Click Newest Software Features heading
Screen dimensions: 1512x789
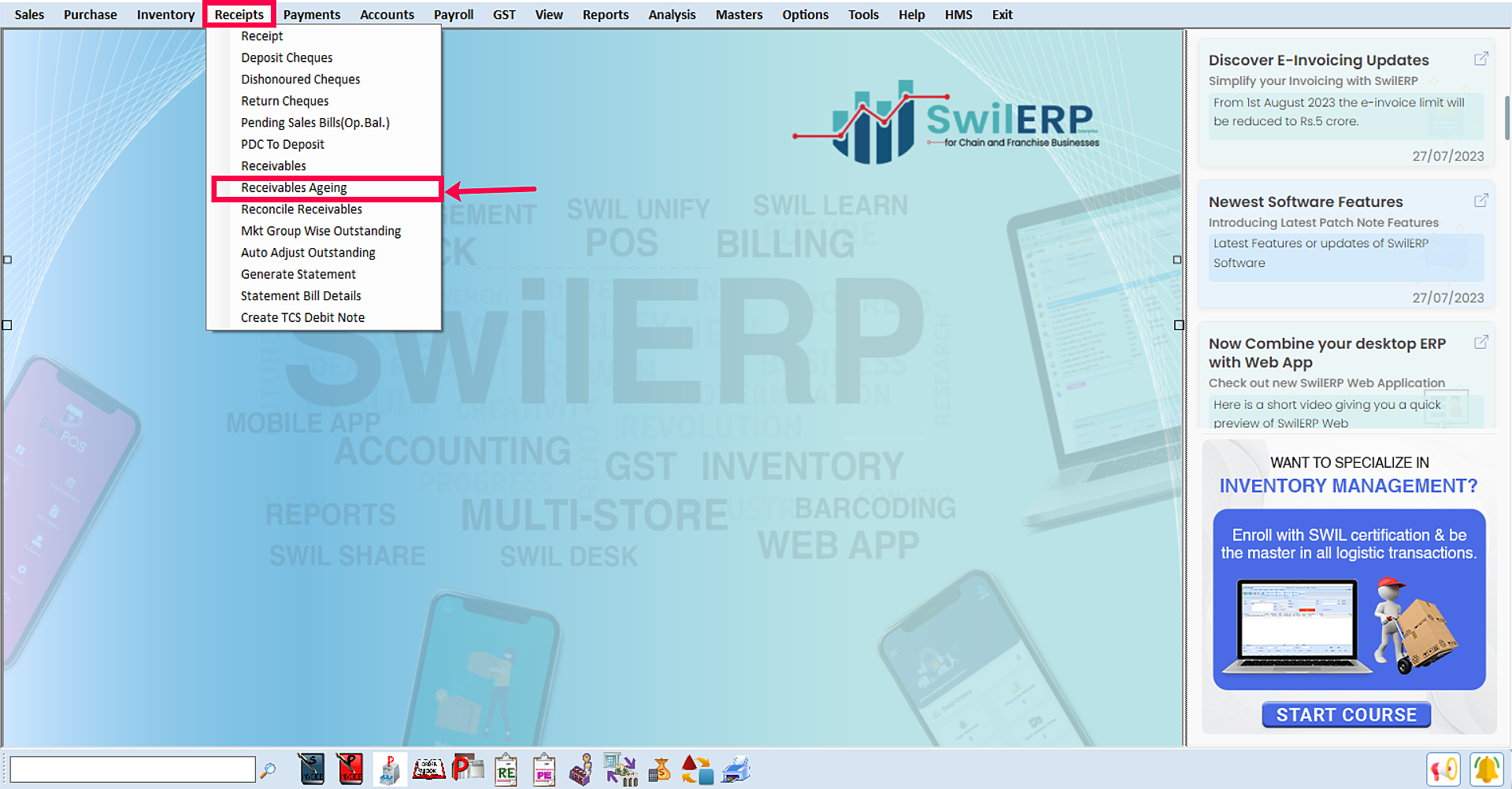[1305, 202]
